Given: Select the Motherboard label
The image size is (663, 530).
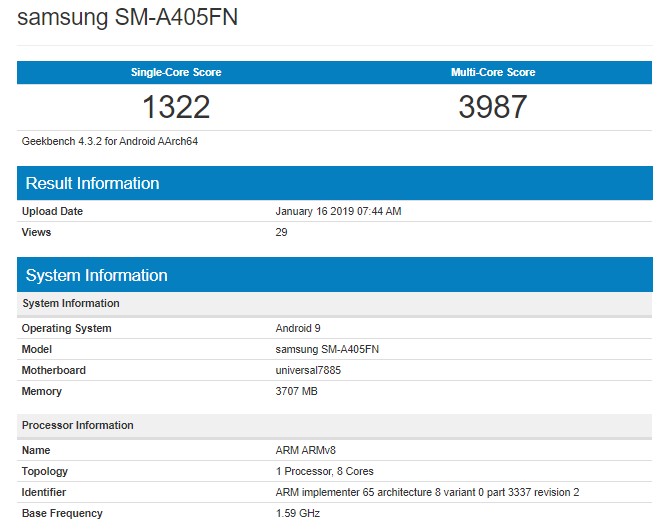Looking at the screenshot, I should [54, 371].
